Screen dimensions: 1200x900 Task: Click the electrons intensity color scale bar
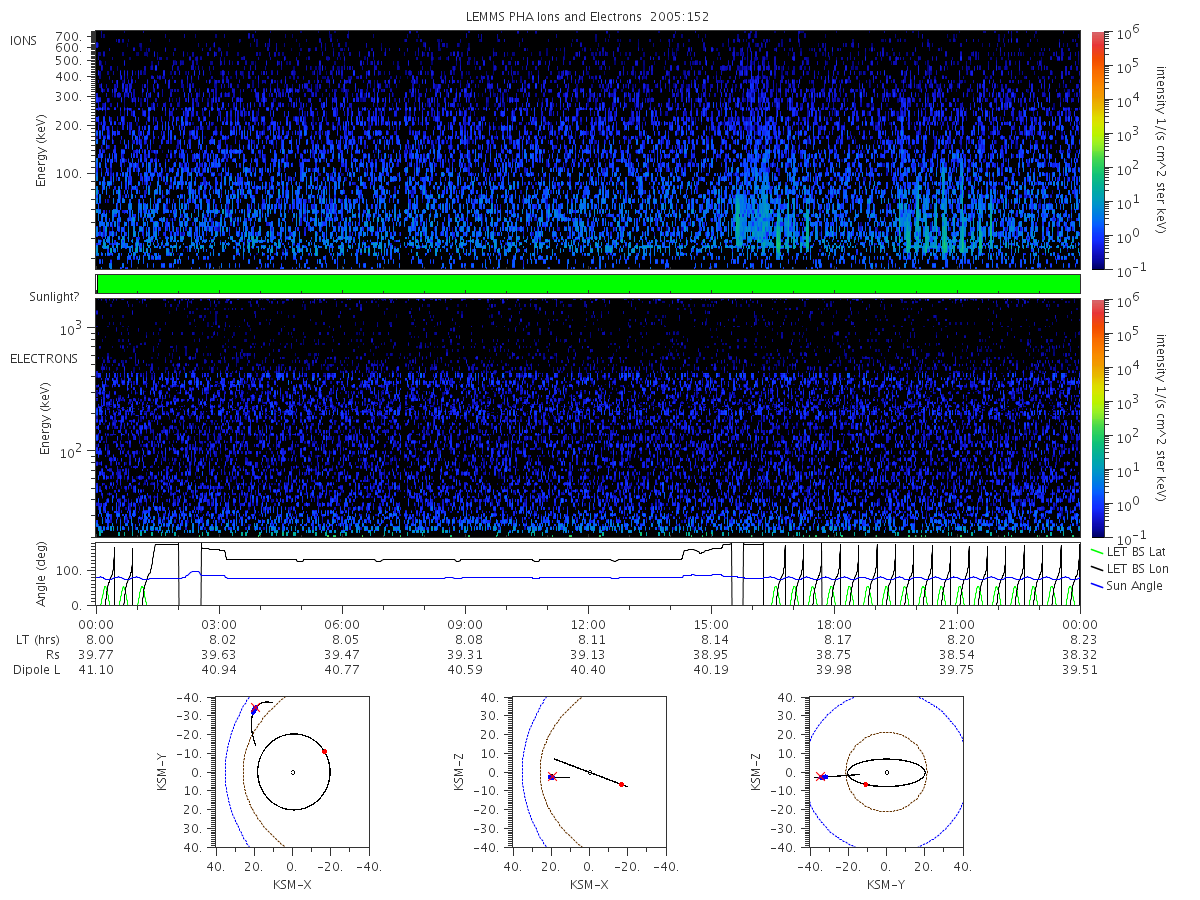pyautogui.click(x=1097, y=417)
